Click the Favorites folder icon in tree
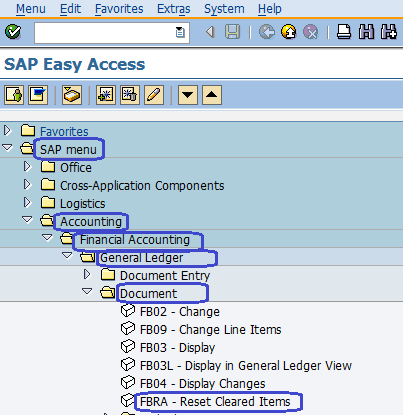 (28, 130)
